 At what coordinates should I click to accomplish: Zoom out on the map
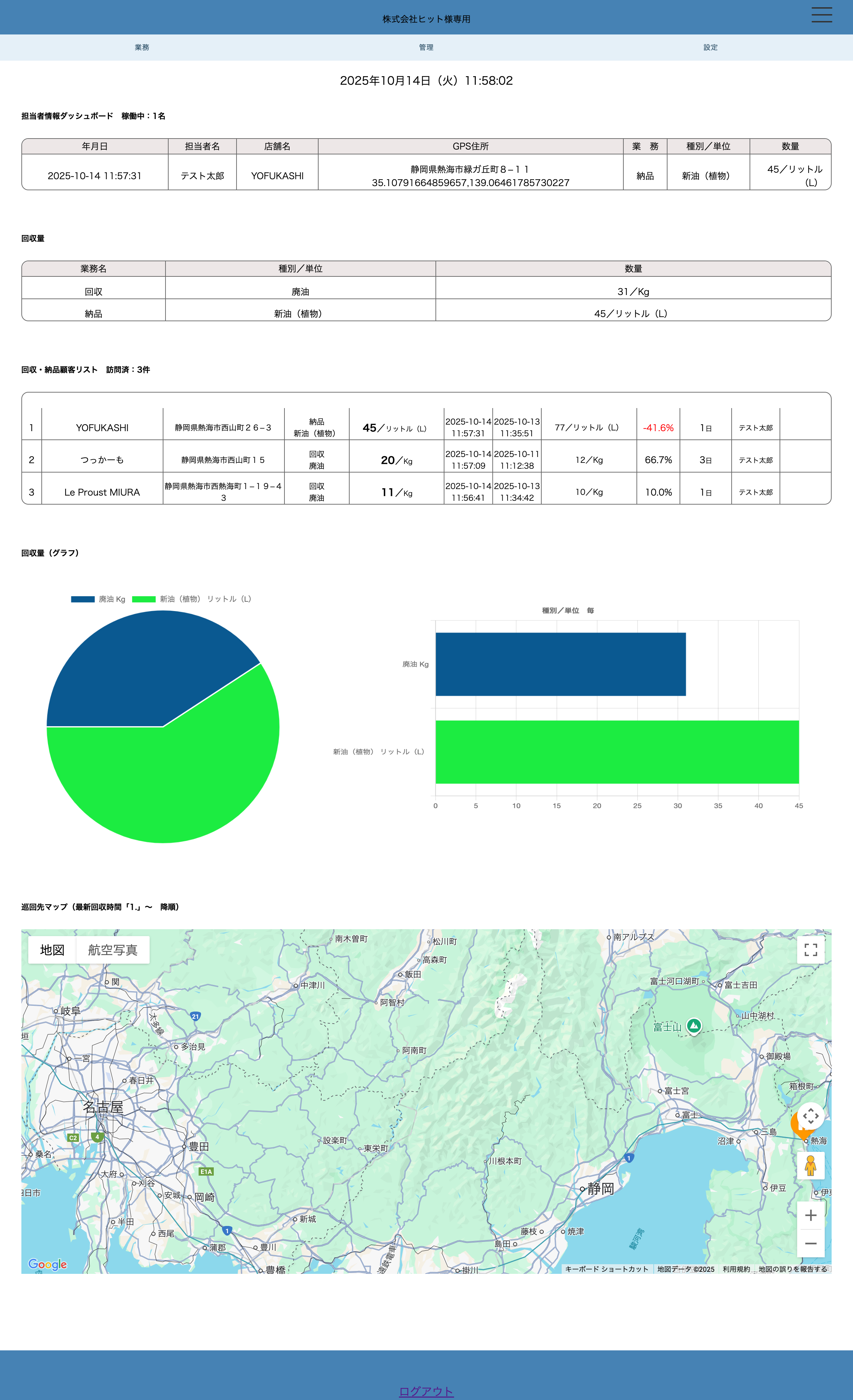[x=810, y=1243]
